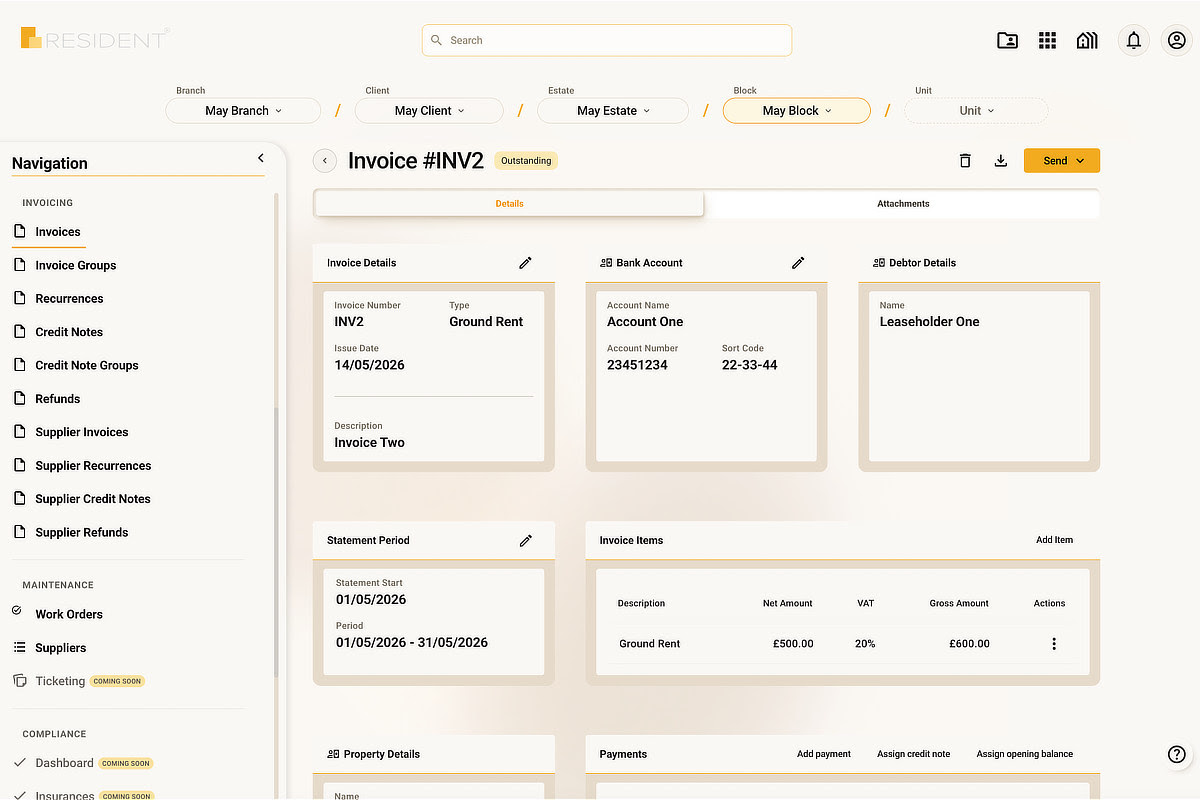Download the invoice with download icon

[x=1000, y=161]
